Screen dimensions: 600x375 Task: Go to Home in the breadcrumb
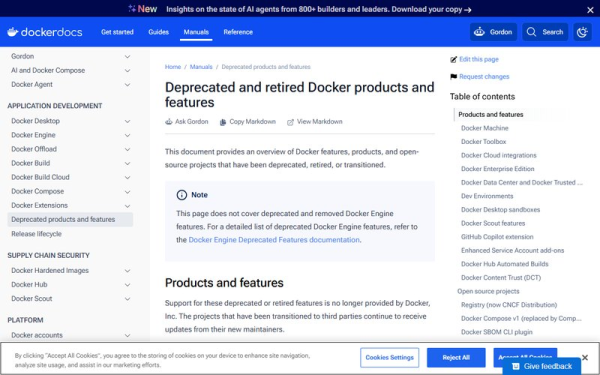point(173,67)
